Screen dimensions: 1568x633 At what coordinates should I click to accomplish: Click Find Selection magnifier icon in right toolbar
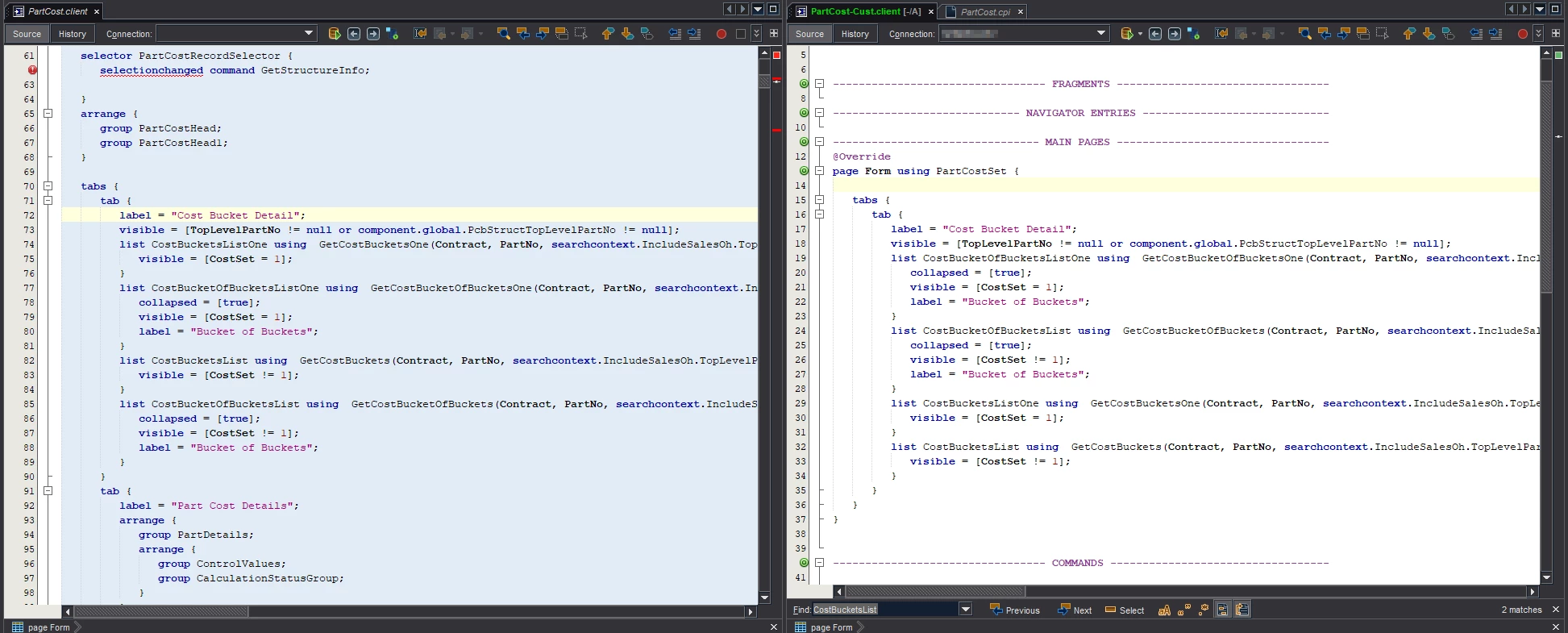tap(1304, 34)
